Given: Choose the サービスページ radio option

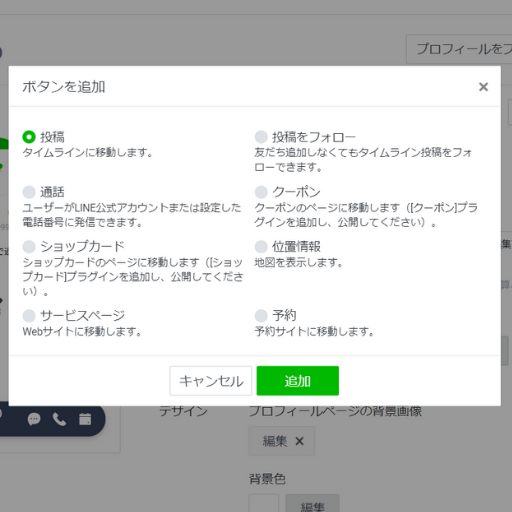Looking at the screenshot, I should [x=29, y=315].
